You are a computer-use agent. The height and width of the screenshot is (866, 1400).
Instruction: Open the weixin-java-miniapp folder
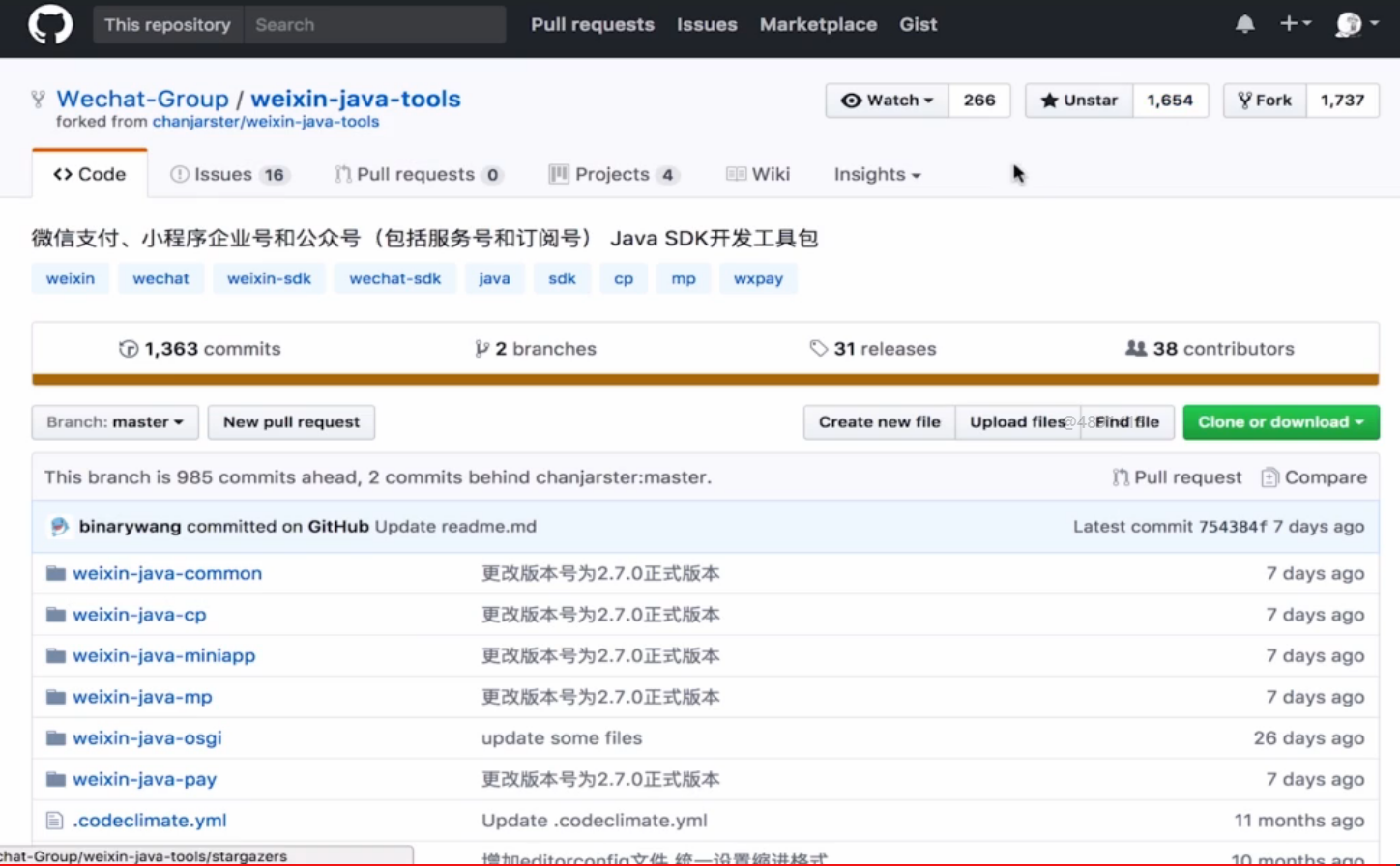(x=164, y=655)
